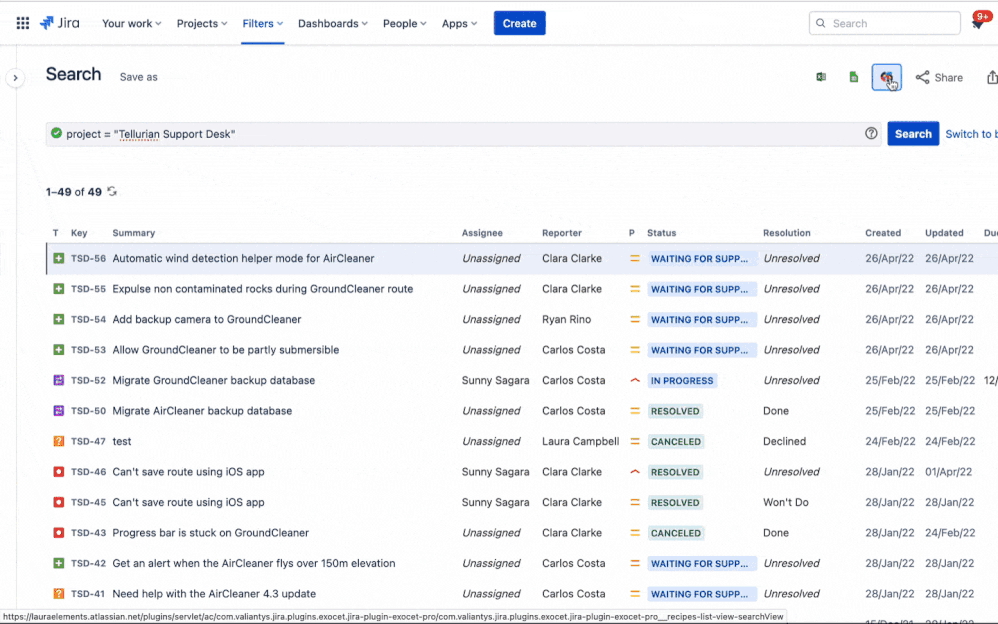Viewport: 998px width, 624px height.
Task: Expand the Dashboards dropdown
Action: pos(332,23)
